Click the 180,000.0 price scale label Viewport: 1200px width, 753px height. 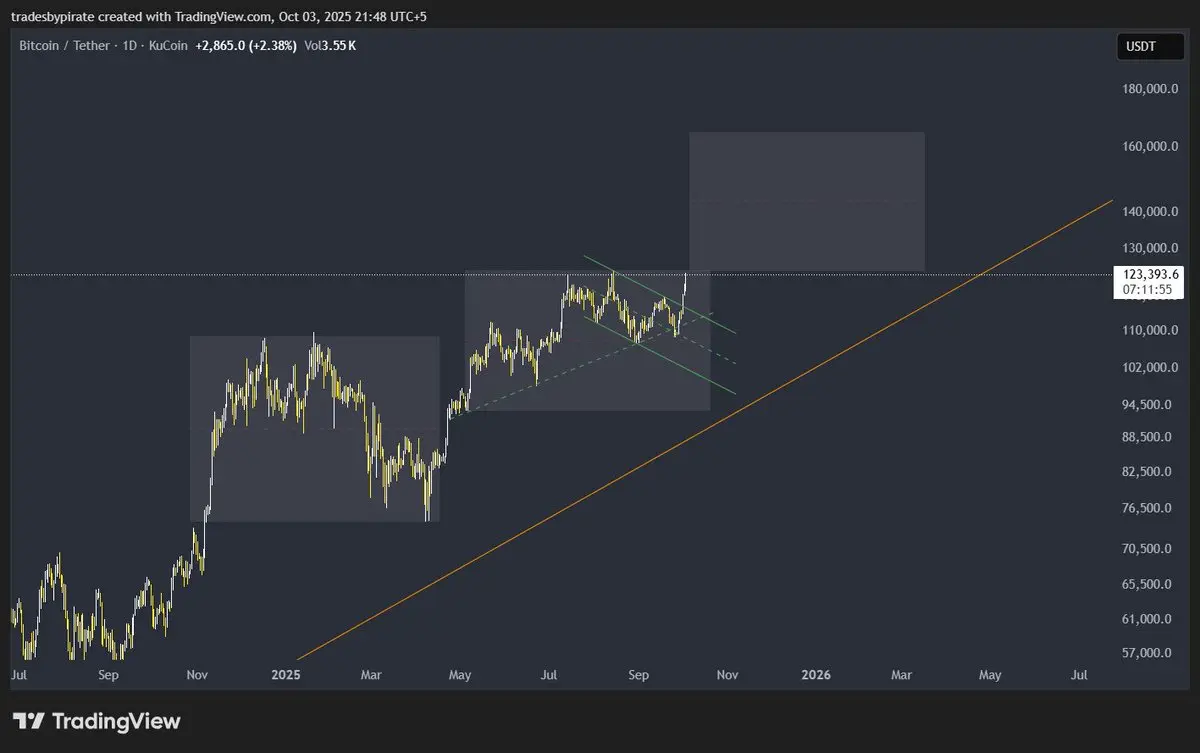1149,89
